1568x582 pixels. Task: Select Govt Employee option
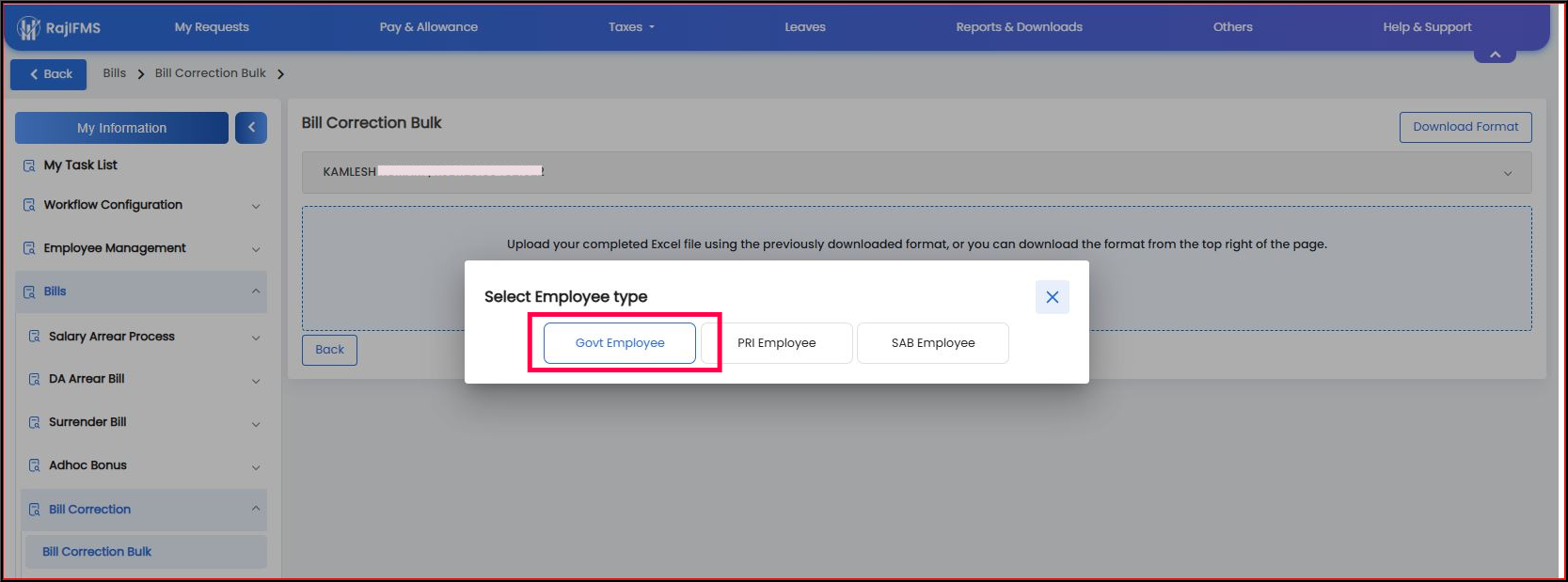coord(620,343)
